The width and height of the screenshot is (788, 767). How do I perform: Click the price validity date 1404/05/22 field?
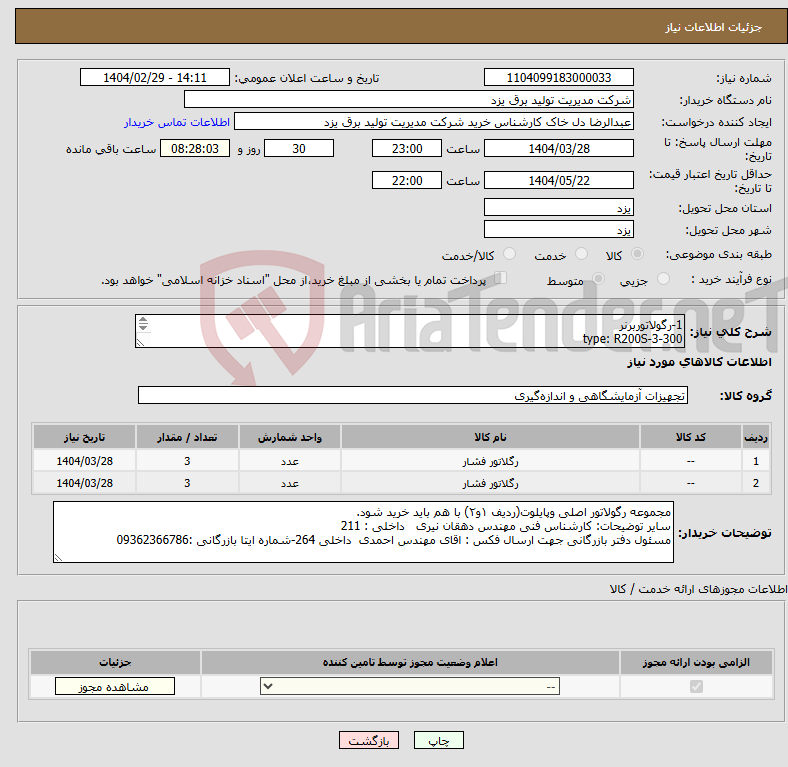pos(558,180)
